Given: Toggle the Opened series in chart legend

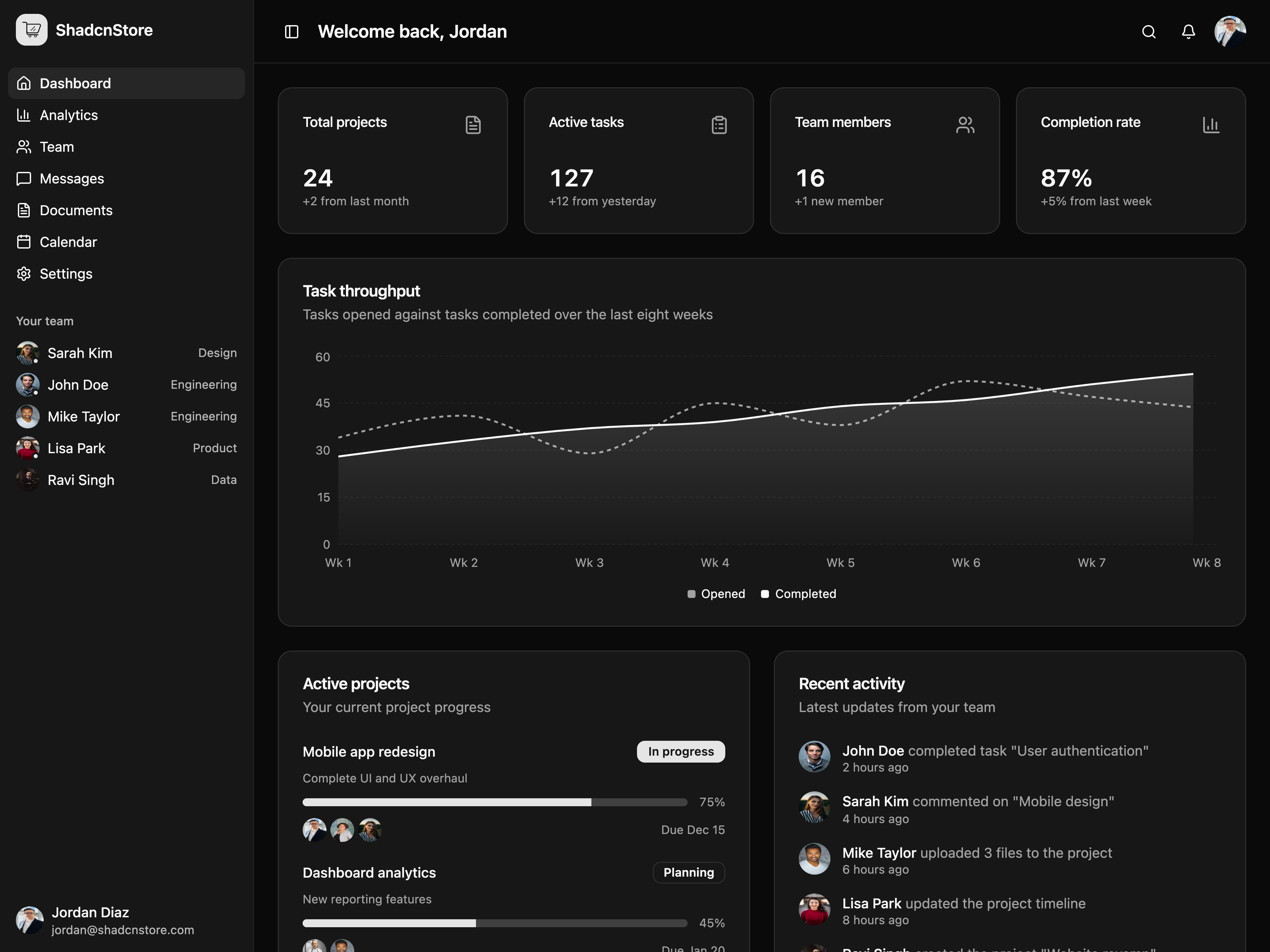Looking at the screenshot, I should point(716,594).
